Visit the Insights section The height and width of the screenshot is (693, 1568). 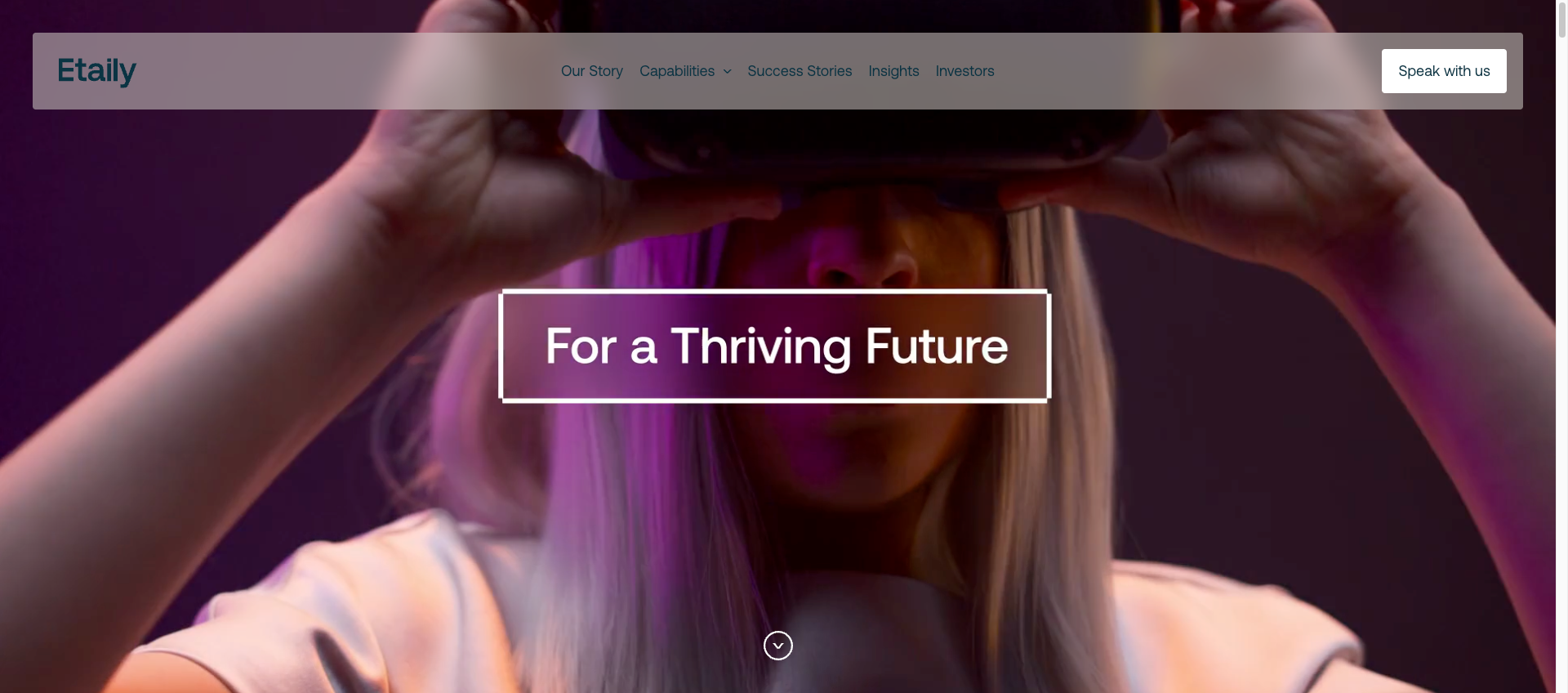tap(893, 71)
